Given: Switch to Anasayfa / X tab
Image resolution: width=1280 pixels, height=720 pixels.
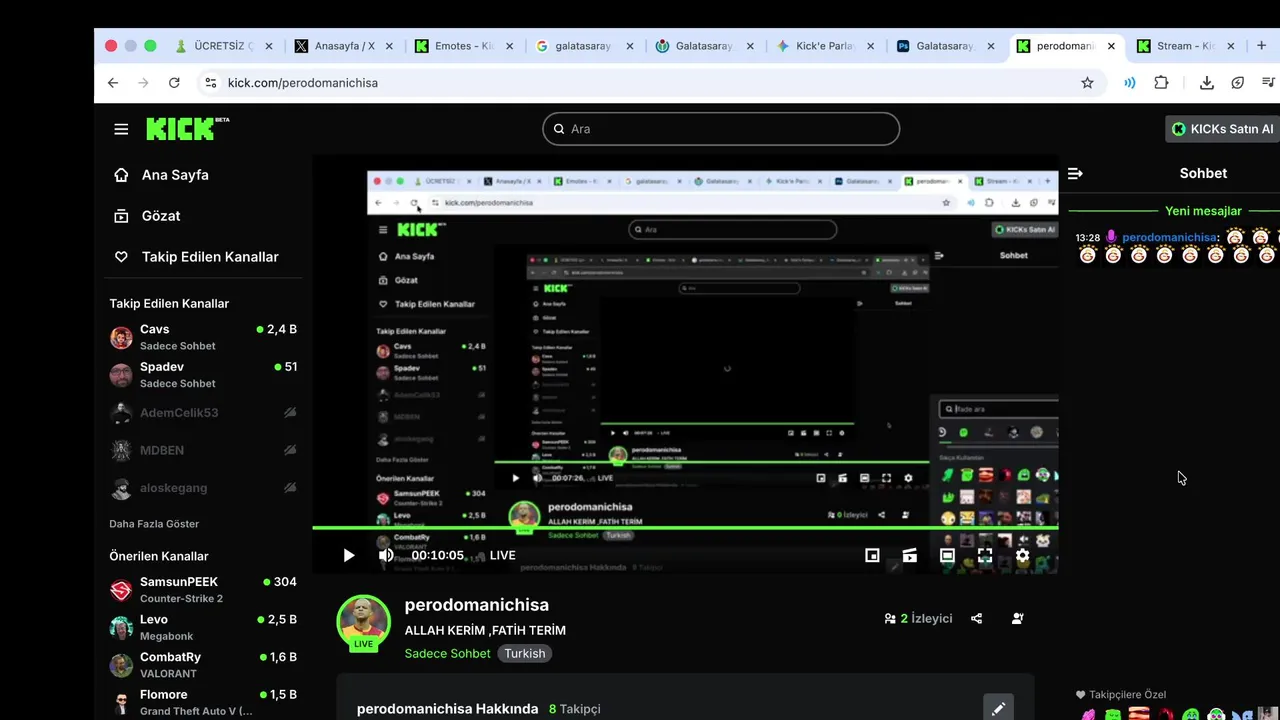Looking at the screenshot, I should (343, 46).
